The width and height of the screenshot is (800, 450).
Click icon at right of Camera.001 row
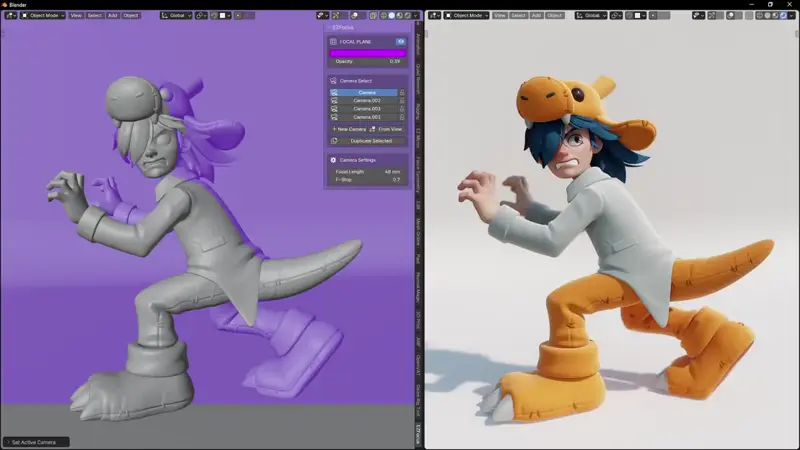402,117
